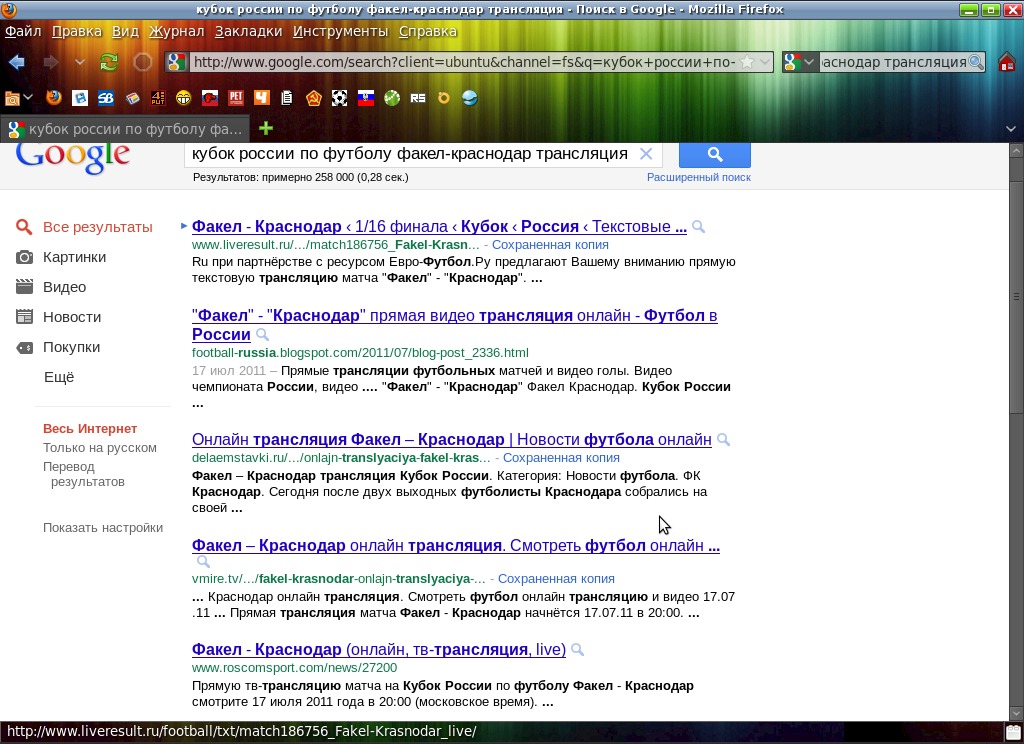Open the most visited folder bookmark dropdown
Screen dimensions: 1024x744
point(18,98)
